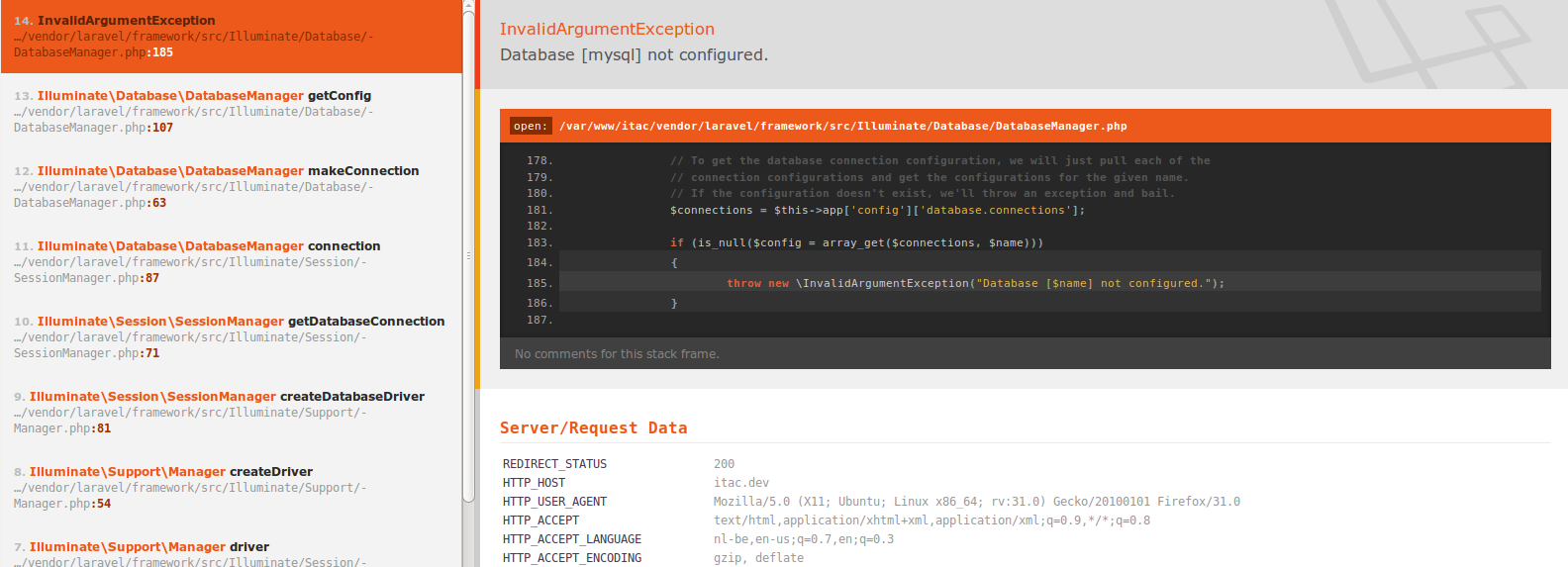Open frame 9 SessionManager createDatabaseDriver
The image size is (1568, 567).
coord(231,412)
